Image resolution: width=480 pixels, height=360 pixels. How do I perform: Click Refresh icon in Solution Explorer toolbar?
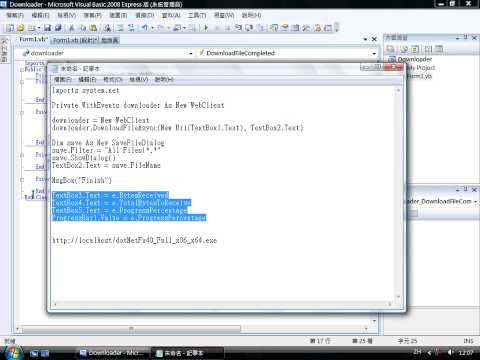pos(415,49)
